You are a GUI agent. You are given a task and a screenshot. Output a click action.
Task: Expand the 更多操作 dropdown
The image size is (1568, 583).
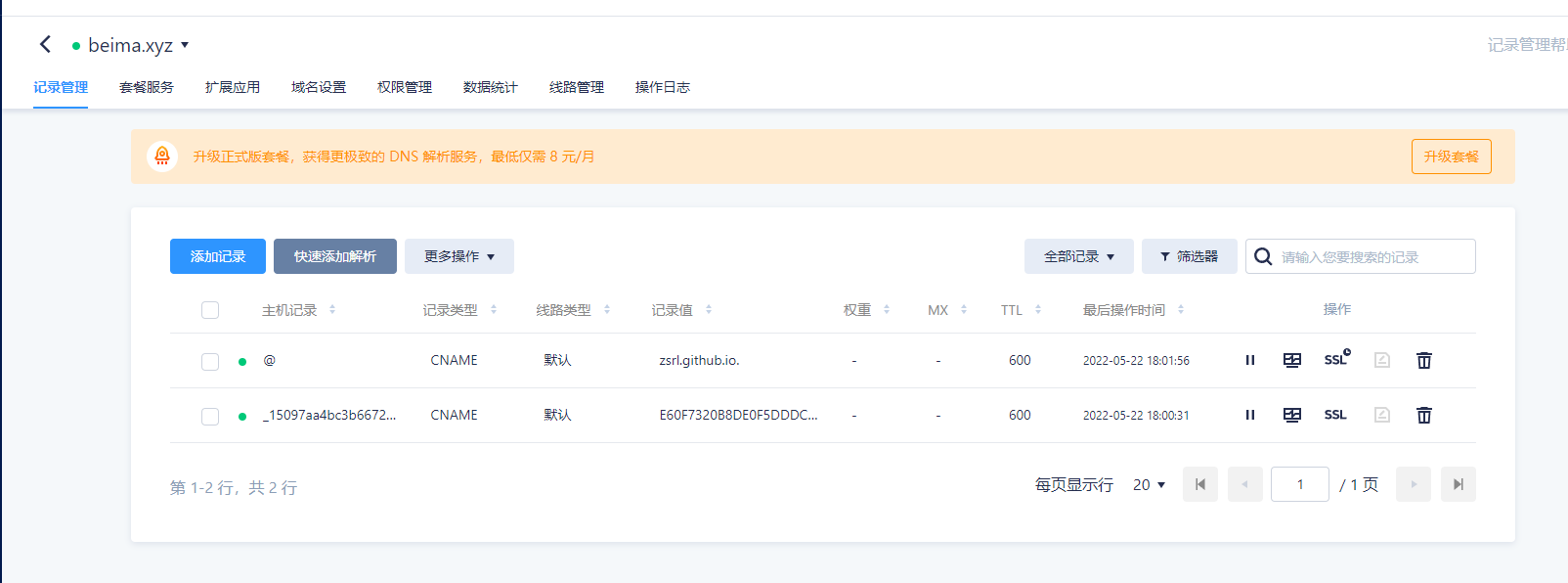point(459,256)
